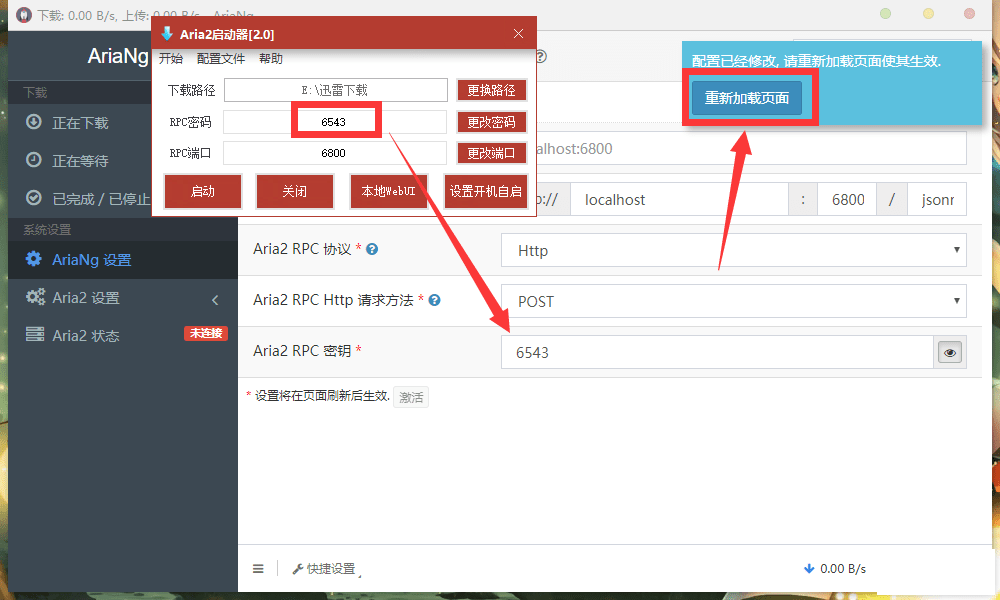Viewport: 1000px width, 600px height.
Task: Click the 关闭 button in launcher
Action: pyautogui.click(x=295, y=191)
